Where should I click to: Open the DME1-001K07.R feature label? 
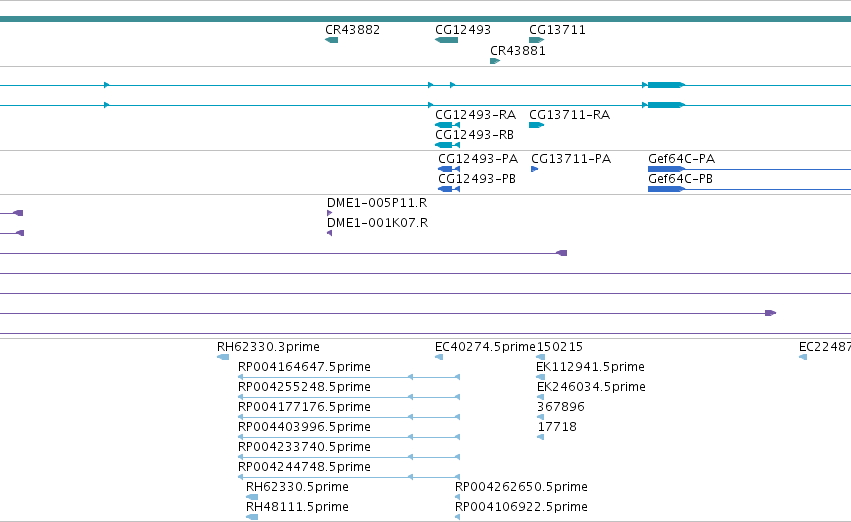[377, 223]
